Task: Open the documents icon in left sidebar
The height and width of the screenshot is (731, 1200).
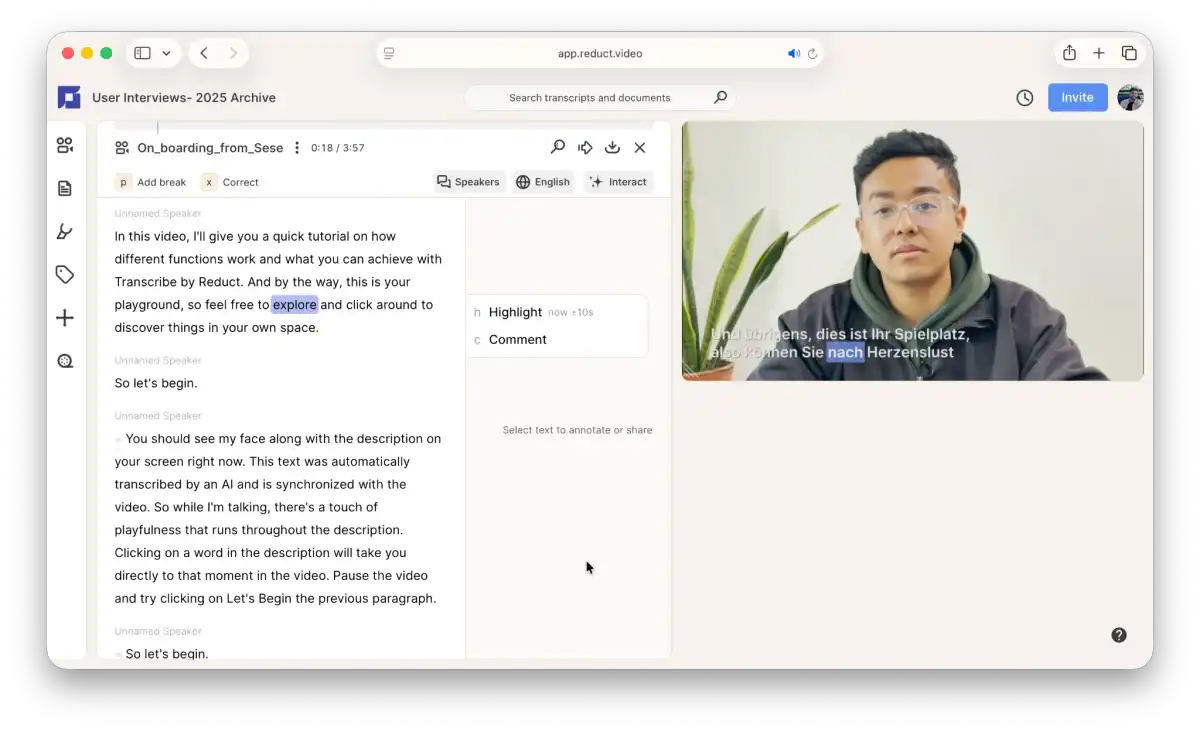Action: pos(65,188)
